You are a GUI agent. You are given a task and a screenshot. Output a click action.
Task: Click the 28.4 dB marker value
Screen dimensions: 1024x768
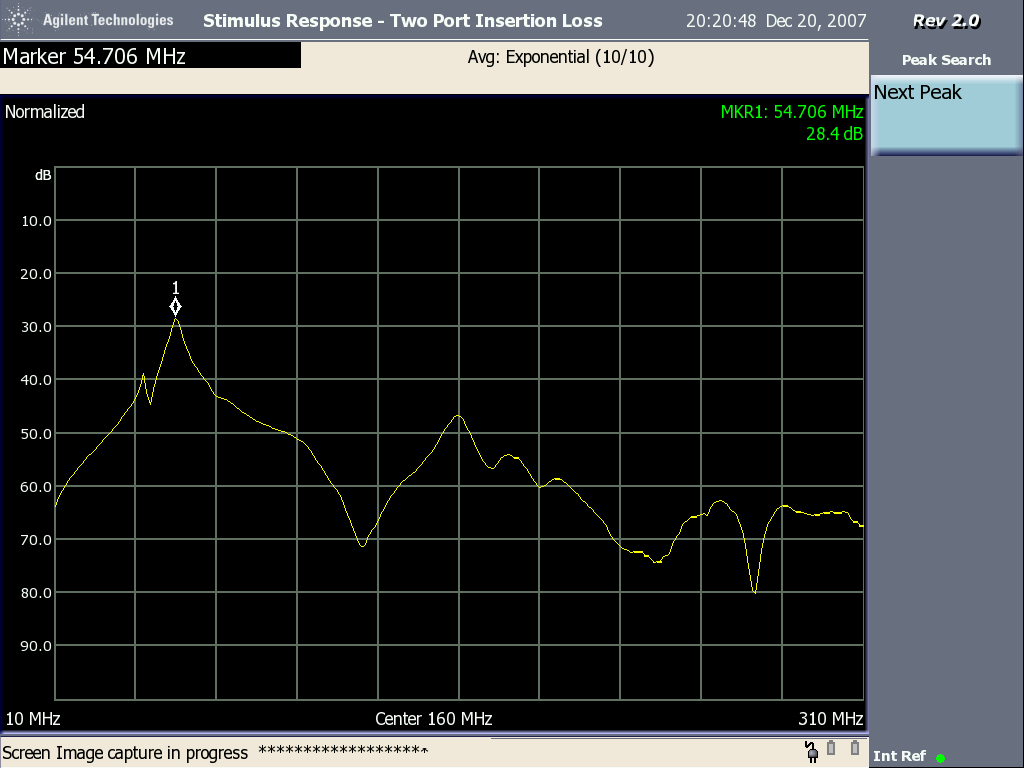pos(834,134)
